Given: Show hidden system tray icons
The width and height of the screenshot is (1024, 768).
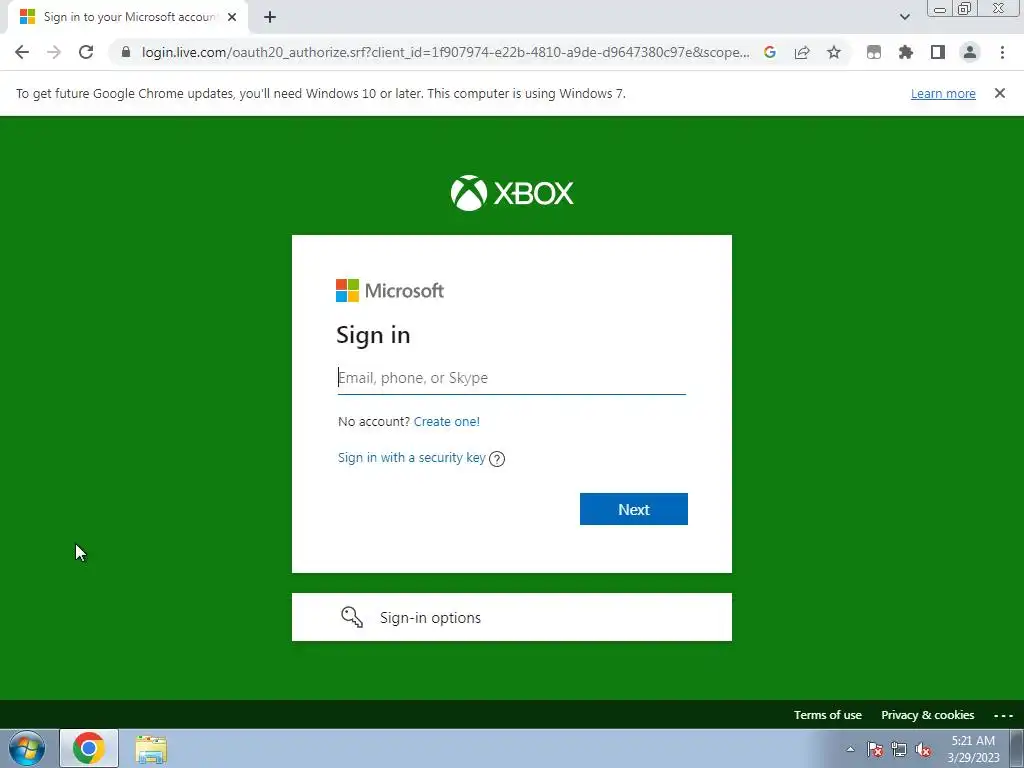Looking at the screenshot, I should pyautogui.click(x=850, y=749).
